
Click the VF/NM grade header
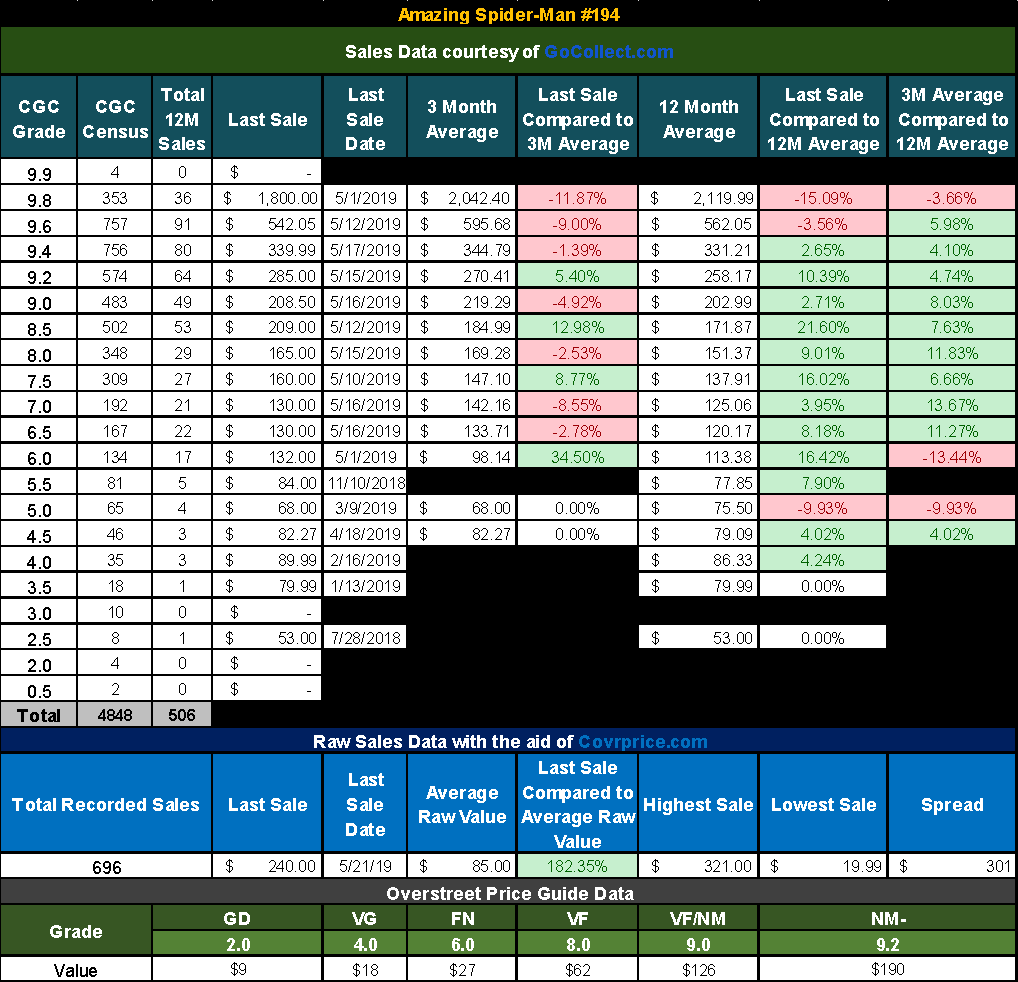pyautogui.click(x=699, y=918)
